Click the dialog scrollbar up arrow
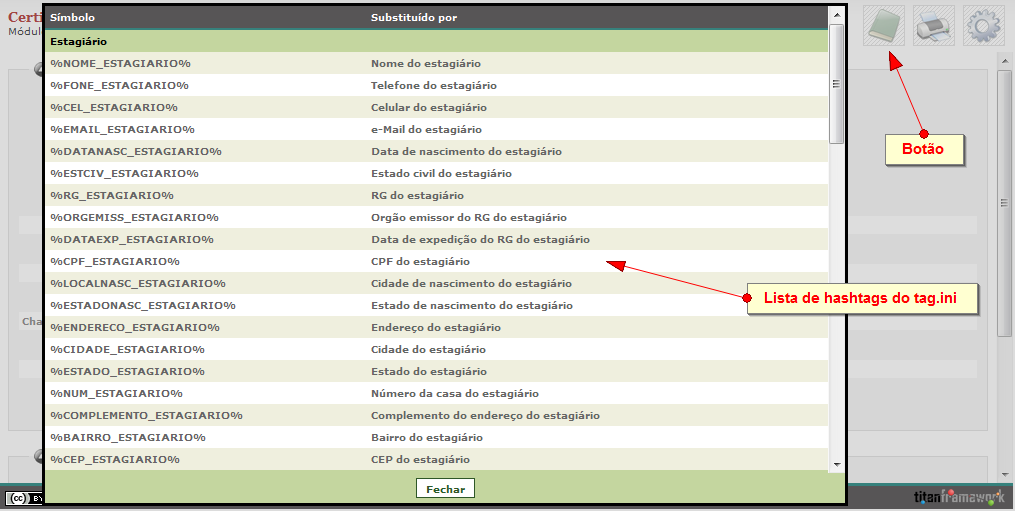This screenshot has height=511, width=1015. point(836,15)
